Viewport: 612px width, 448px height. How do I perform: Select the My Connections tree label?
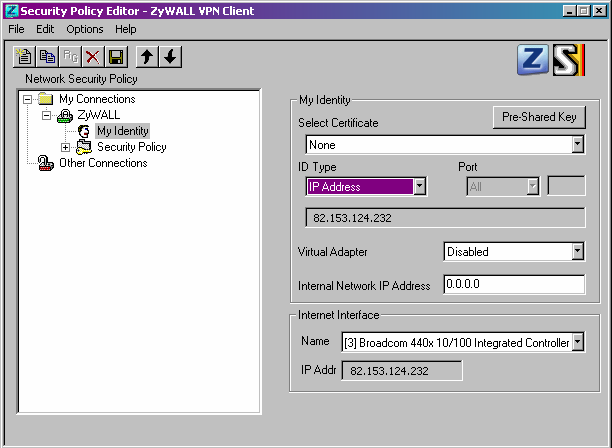point(97,99)
